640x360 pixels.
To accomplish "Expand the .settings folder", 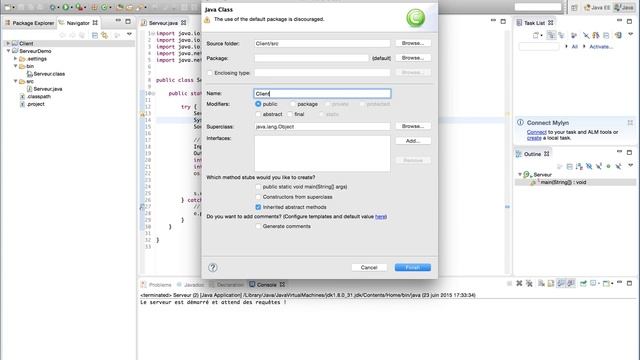I will pyautogui.click(x=16, y=58).
